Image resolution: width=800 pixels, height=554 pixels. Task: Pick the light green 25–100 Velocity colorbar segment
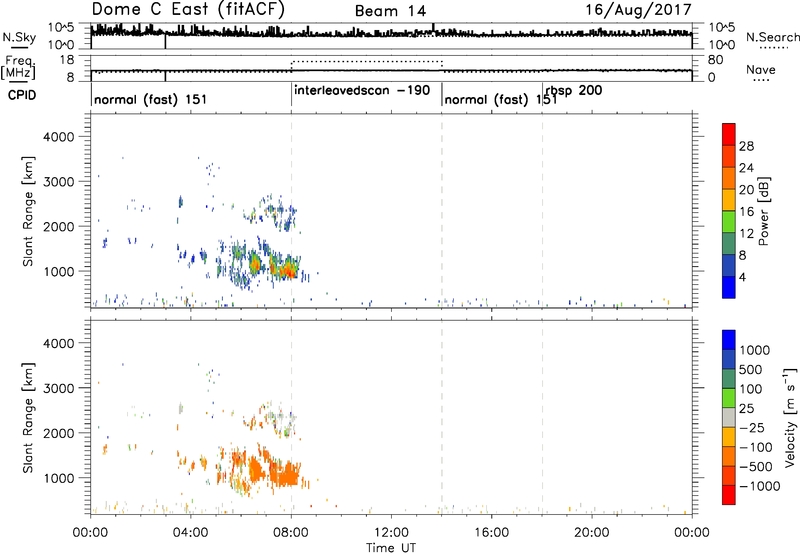pyautogui.click(x=729, y=398)
